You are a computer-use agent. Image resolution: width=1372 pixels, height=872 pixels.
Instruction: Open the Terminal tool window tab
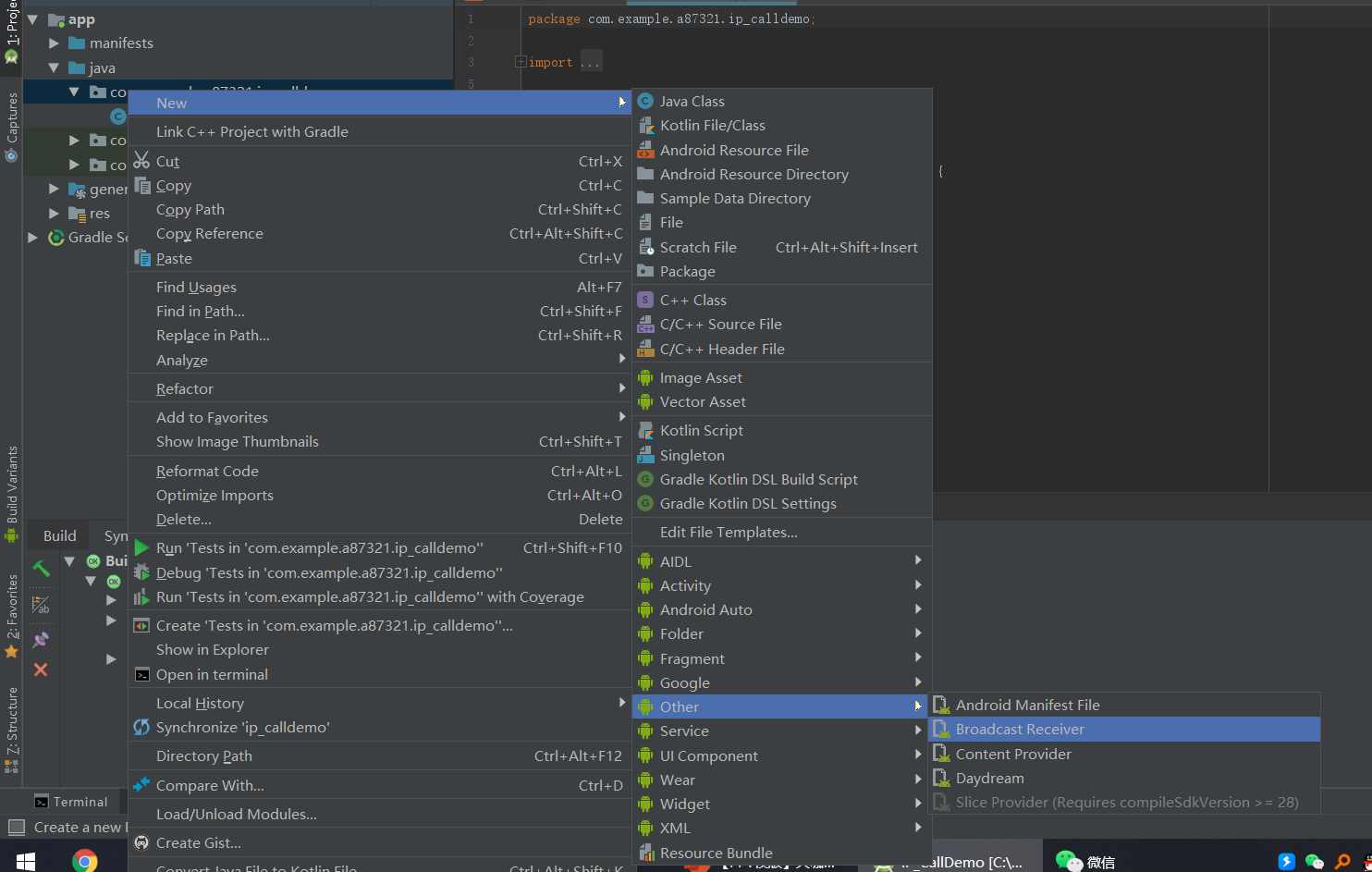[x=71, y=802]
